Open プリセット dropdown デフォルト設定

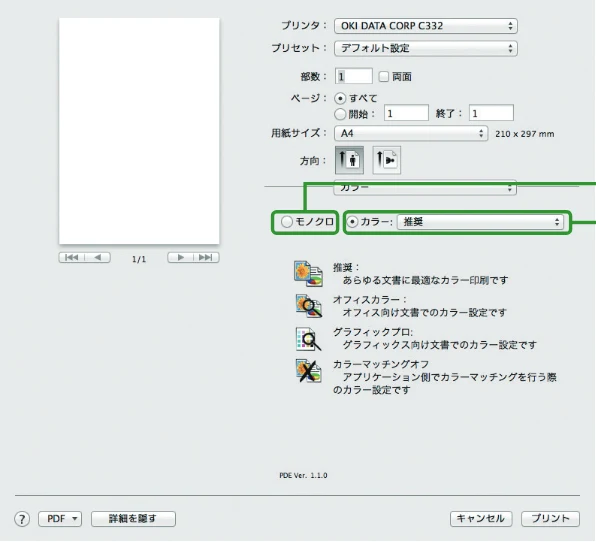426,48
